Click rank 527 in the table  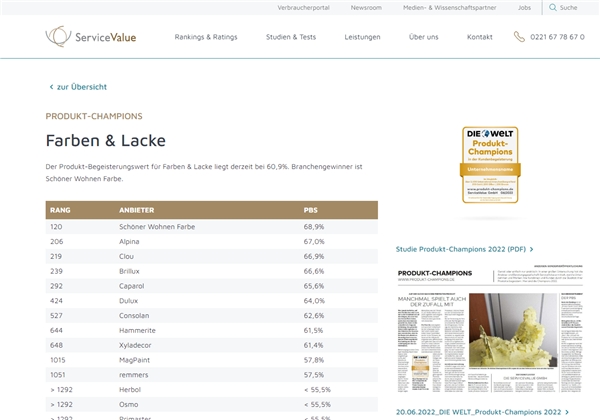point(56,316)
